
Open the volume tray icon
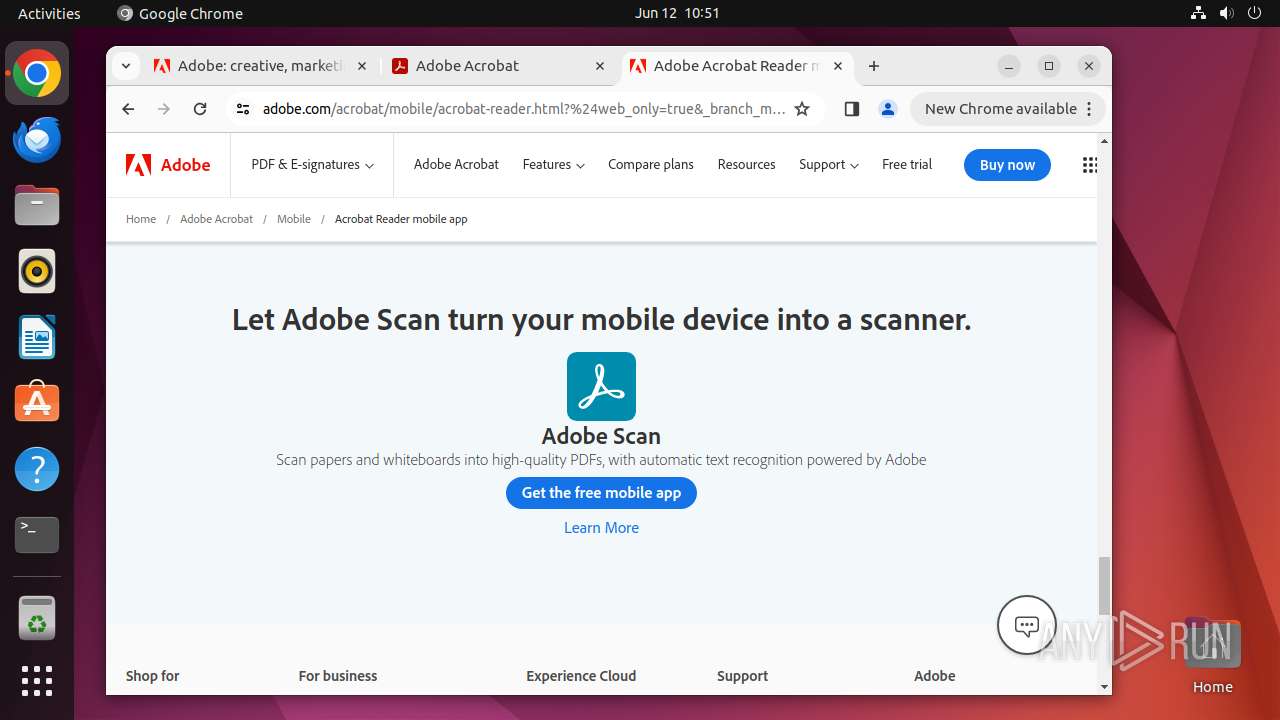(1226, 13)
